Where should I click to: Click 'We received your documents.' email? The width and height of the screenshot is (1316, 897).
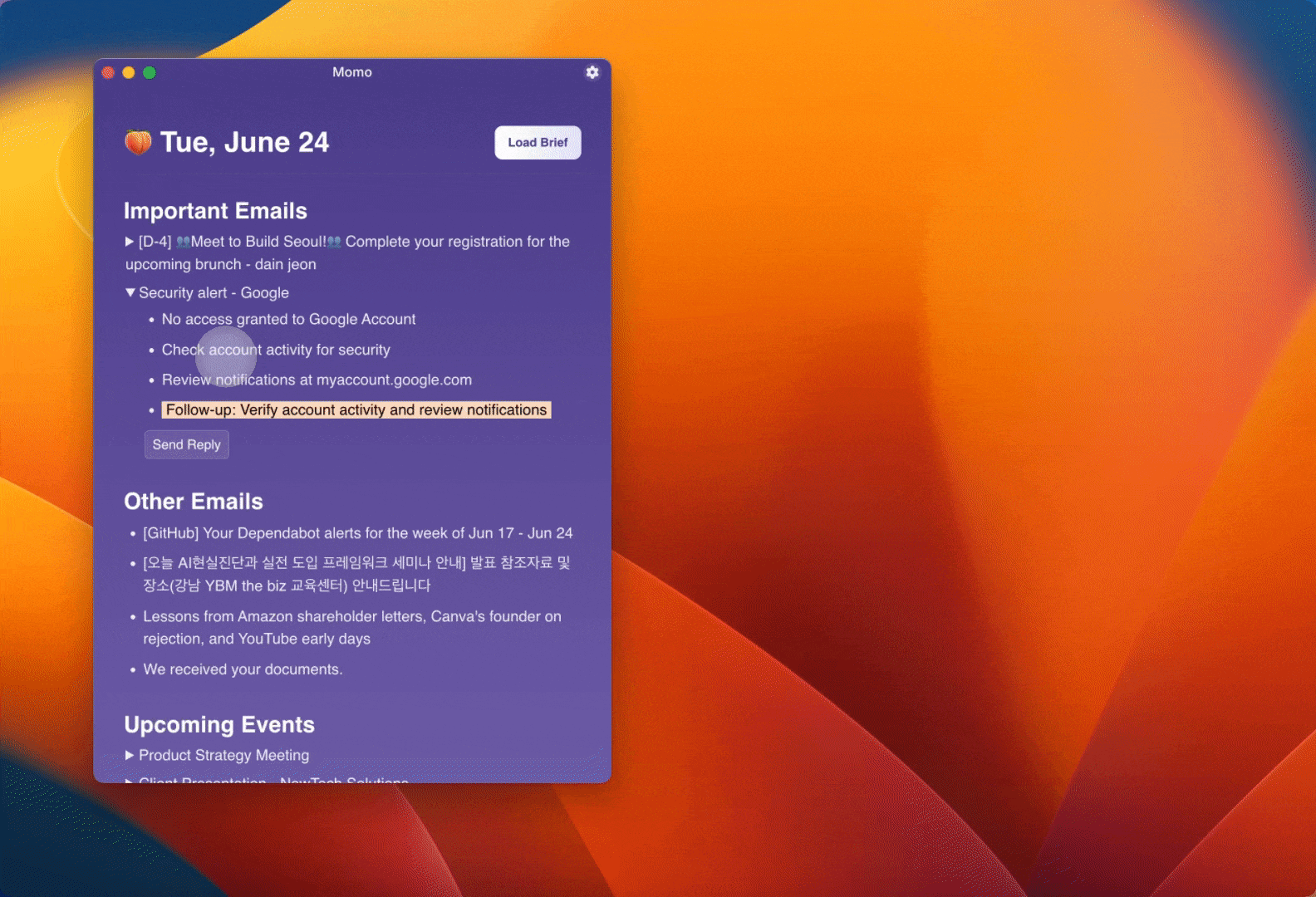(243, 669)
